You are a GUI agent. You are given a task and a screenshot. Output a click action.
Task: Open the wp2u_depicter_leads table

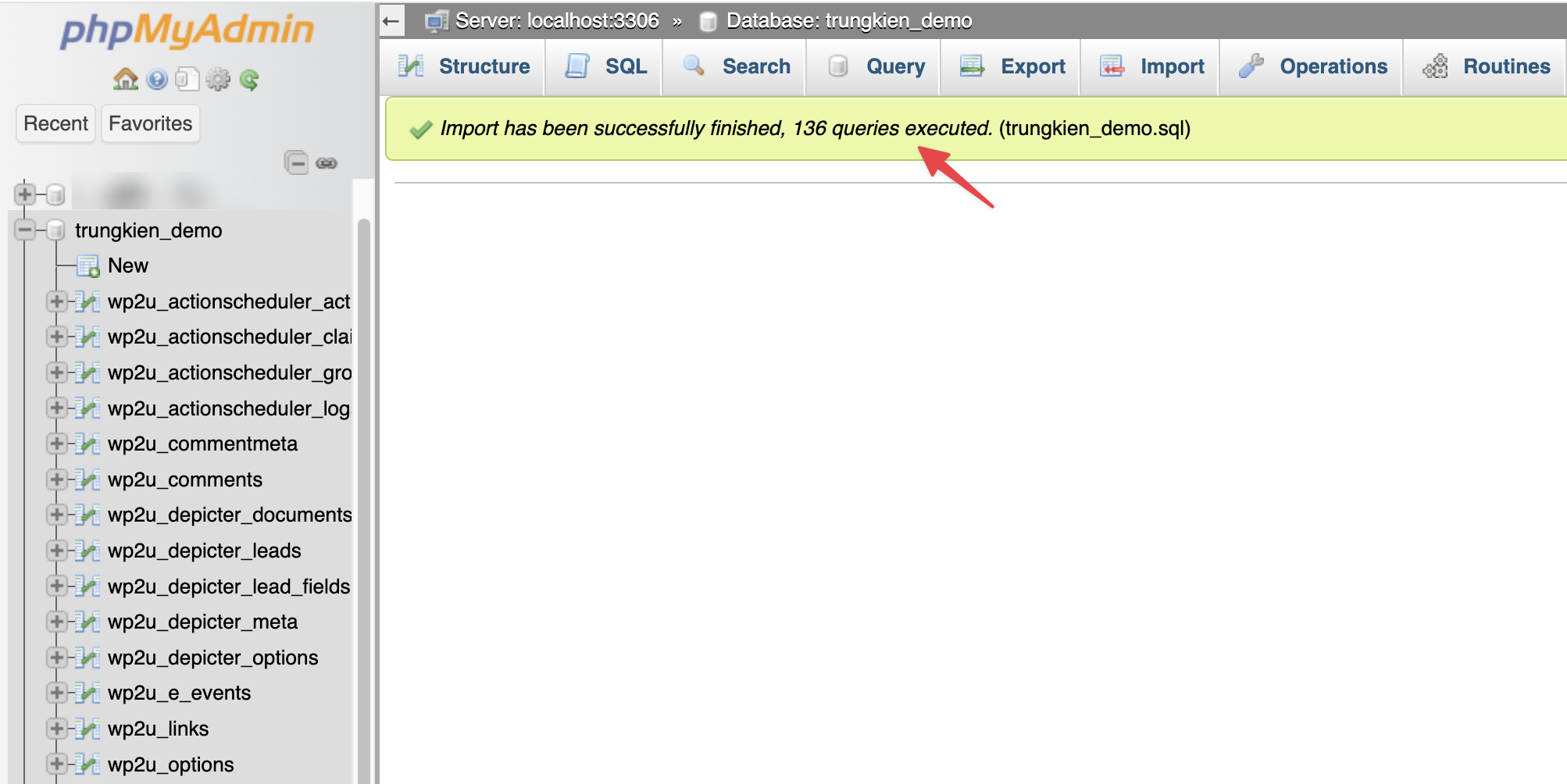[204, 551]
